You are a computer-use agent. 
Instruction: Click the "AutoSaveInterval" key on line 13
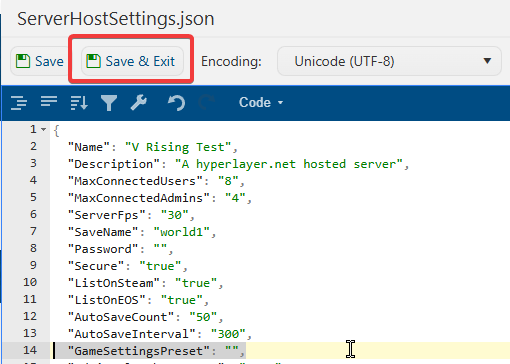[x=132, y=334]
